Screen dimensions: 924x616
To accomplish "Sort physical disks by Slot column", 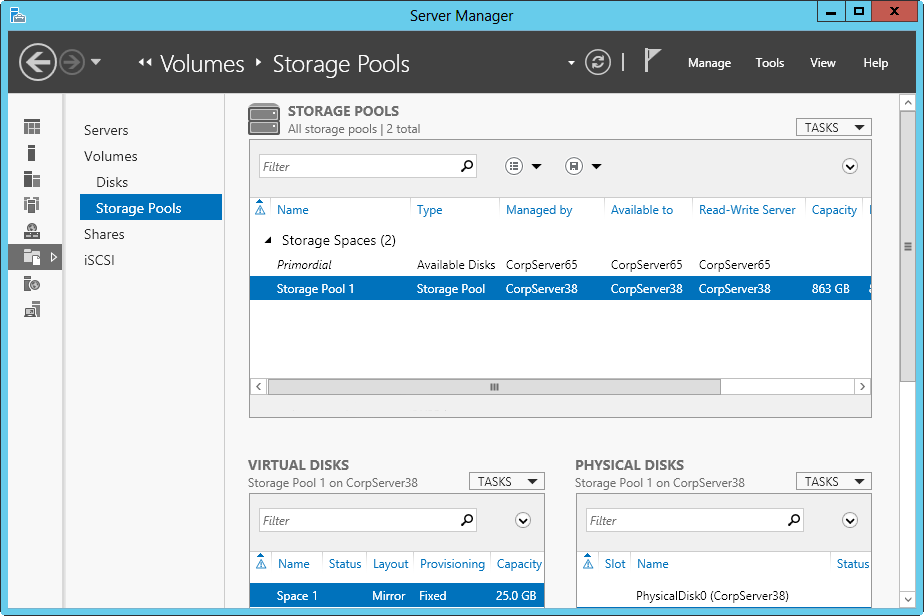I will coord(615,564).
